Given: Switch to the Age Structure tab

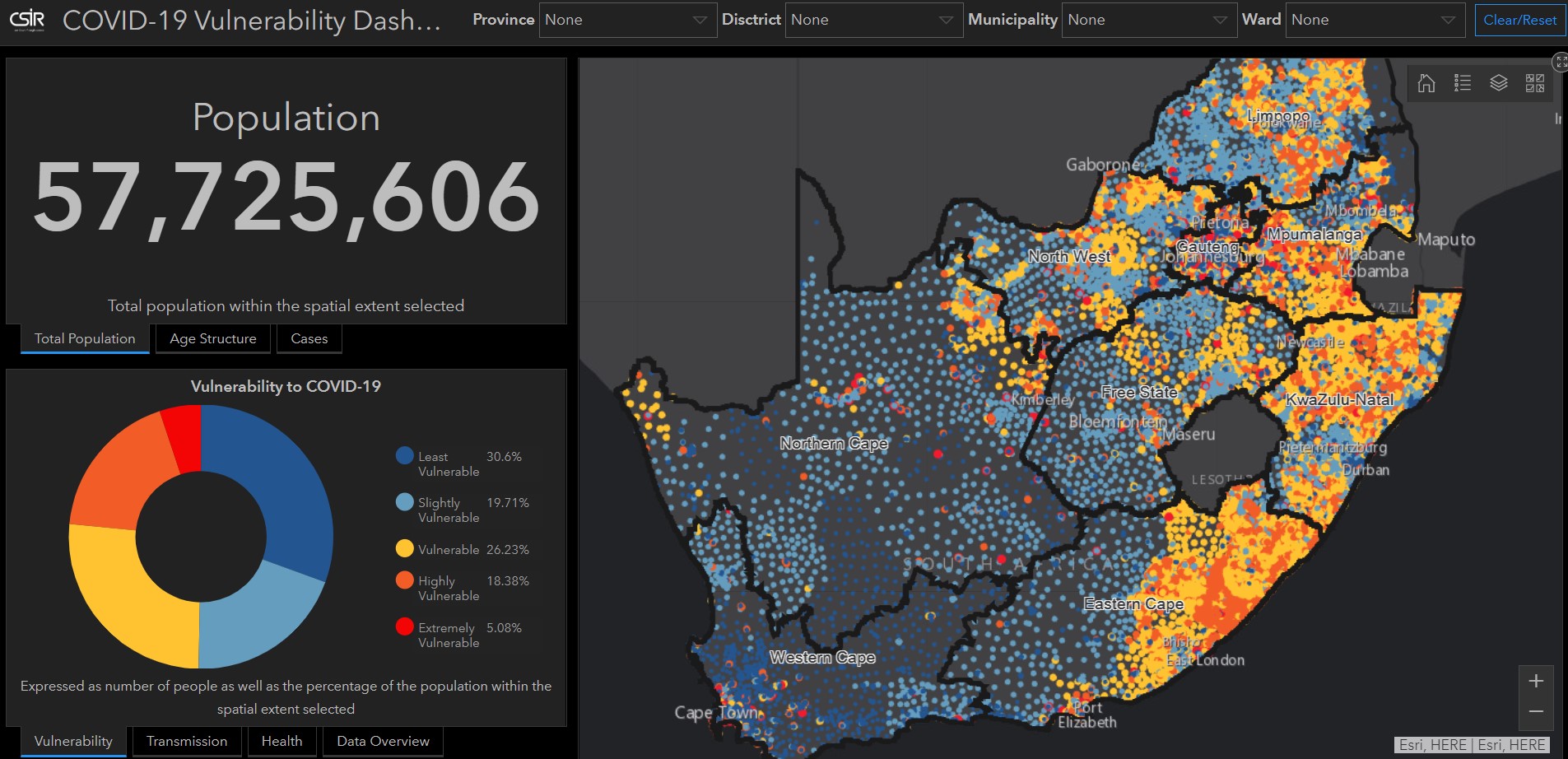Looking at the screenshot, I should click(x=213, y=338).
